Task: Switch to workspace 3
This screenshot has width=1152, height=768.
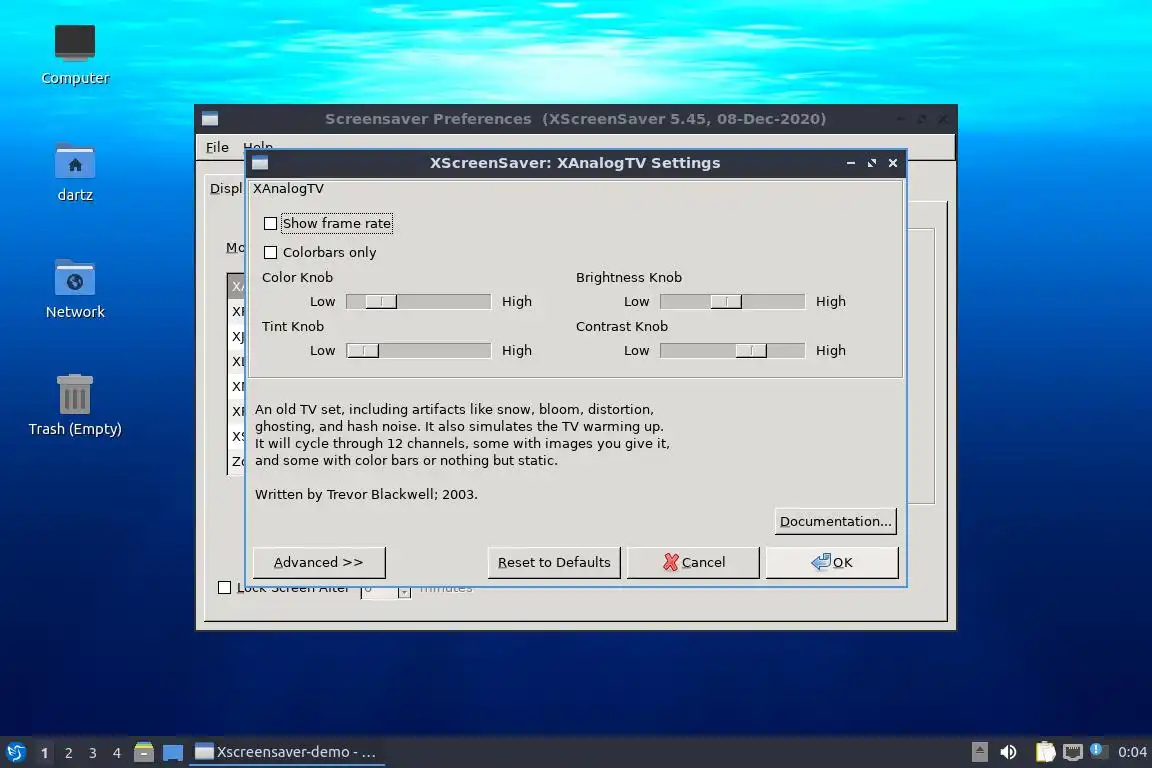Action: point(93,753)
